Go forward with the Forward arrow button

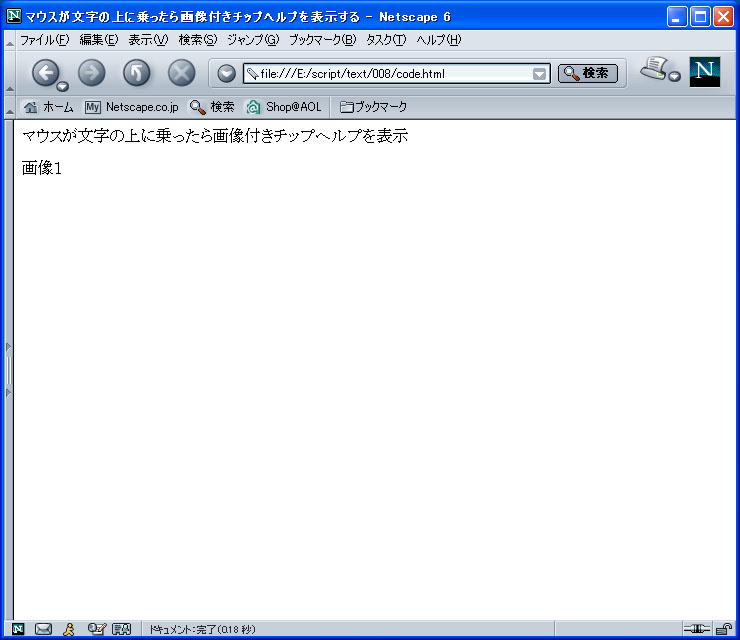tap(92, 73)
